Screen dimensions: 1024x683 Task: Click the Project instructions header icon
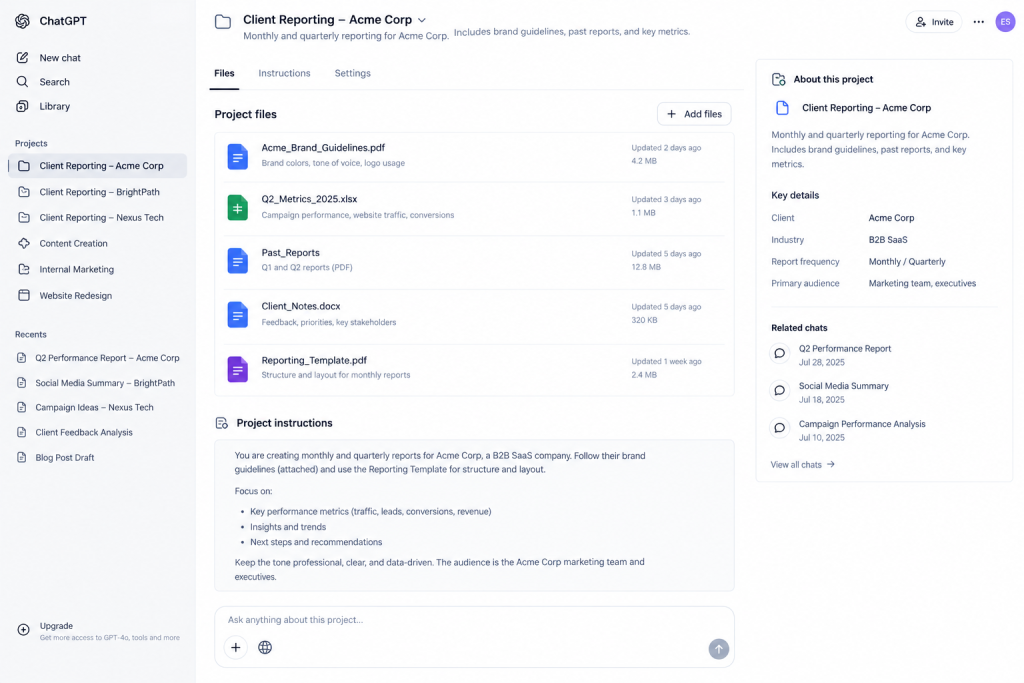point(221,423)
